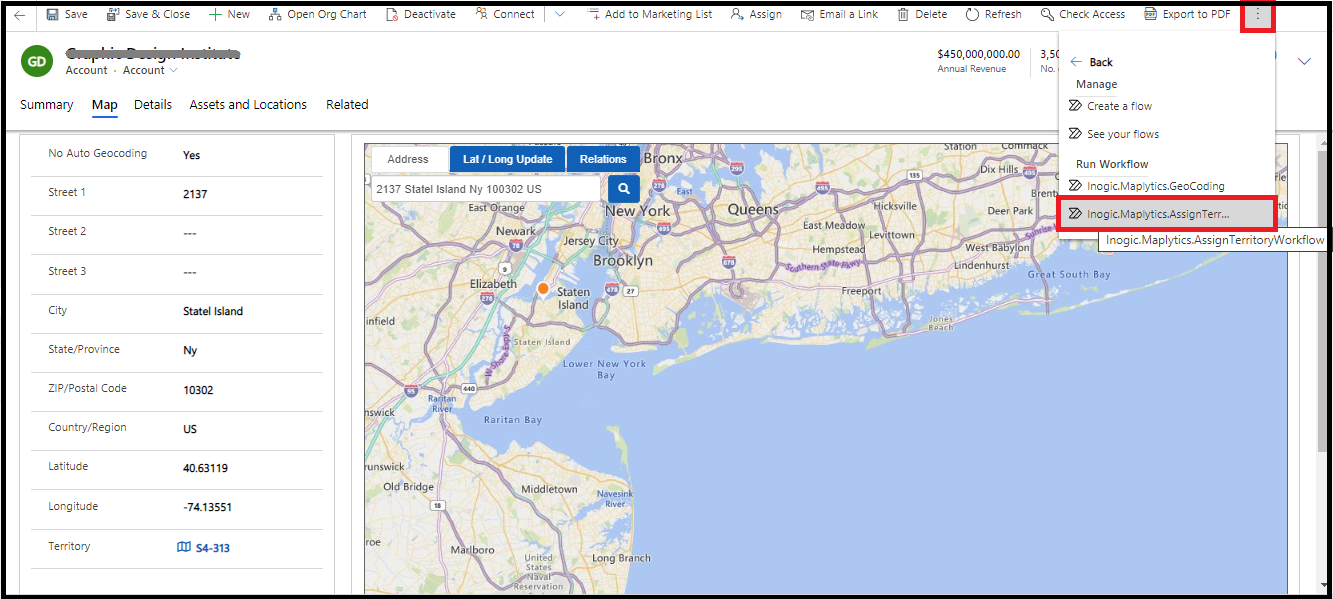This screenshot has width=1333, height=599.
Task: Open Add to Marketing List
Action: 650,14
